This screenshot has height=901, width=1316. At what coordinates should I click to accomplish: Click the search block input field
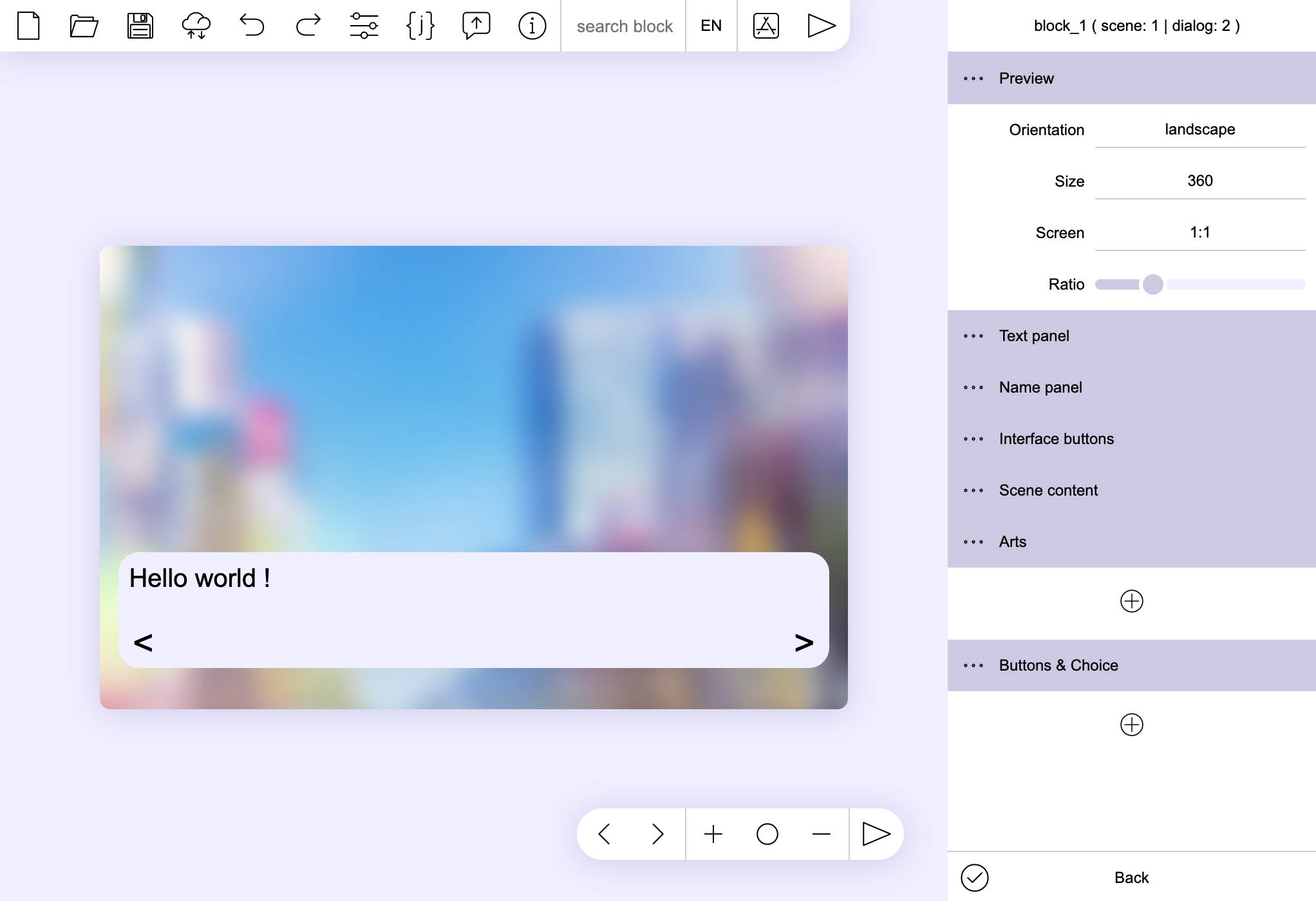(x=624, y=26)
